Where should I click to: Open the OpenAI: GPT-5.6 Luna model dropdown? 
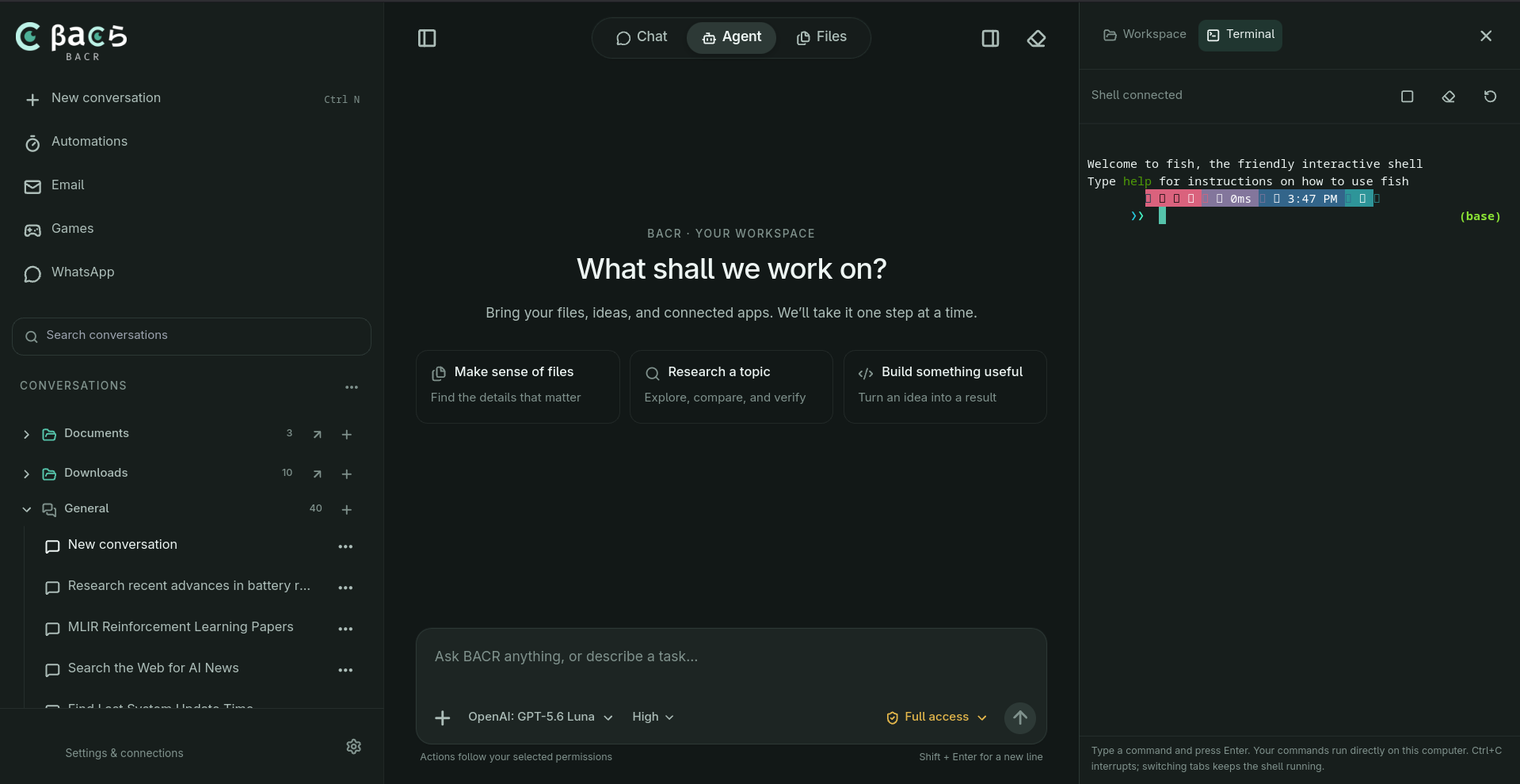pos(540,717)
